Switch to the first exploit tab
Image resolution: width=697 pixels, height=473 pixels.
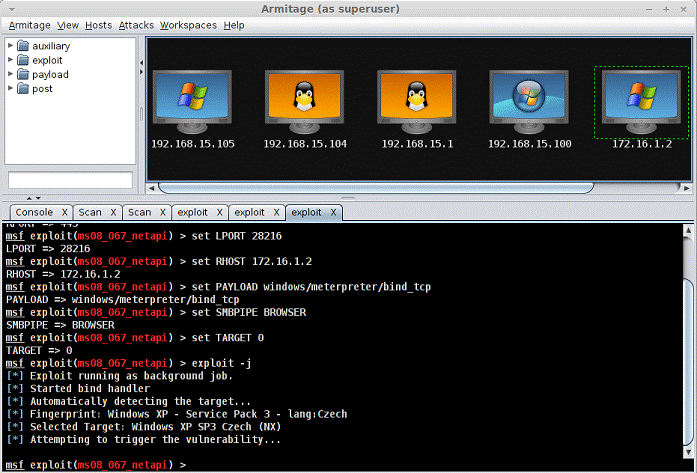pos(192,212)
